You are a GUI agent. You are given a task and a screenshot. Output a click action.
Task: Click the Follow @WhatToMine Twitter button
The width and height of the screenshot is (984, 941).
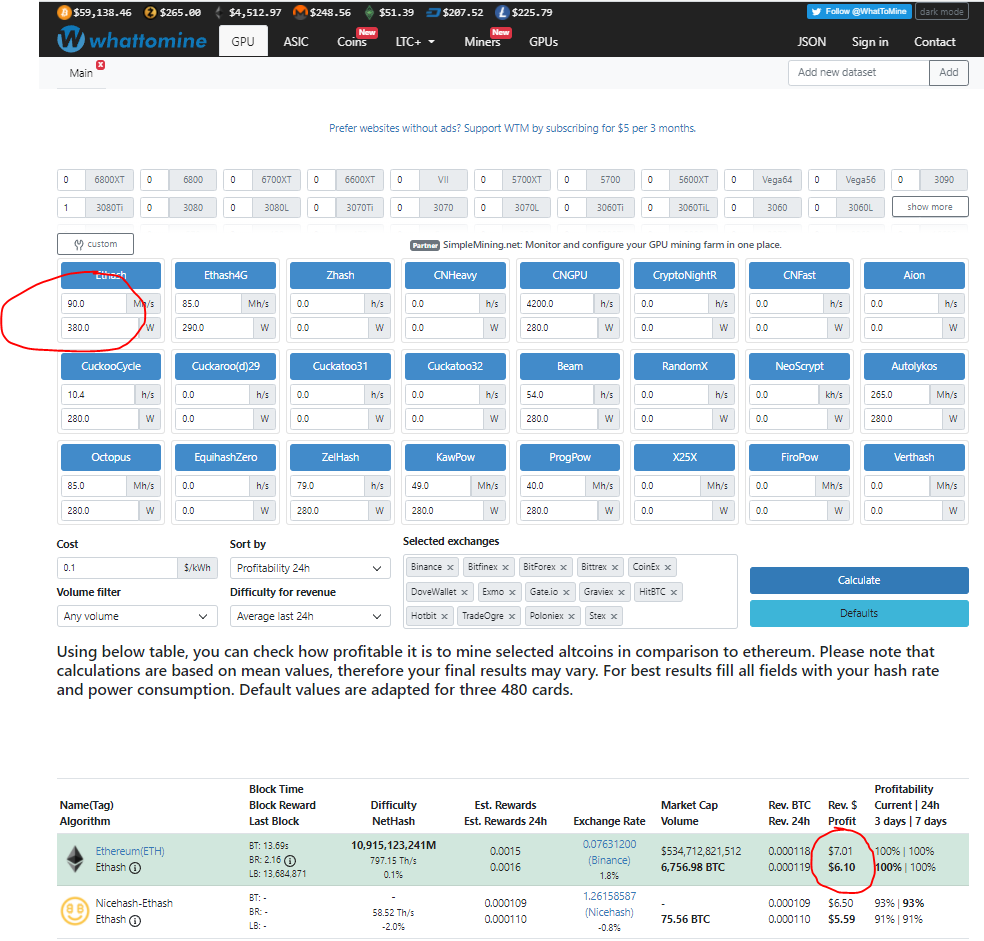point(858,11)
